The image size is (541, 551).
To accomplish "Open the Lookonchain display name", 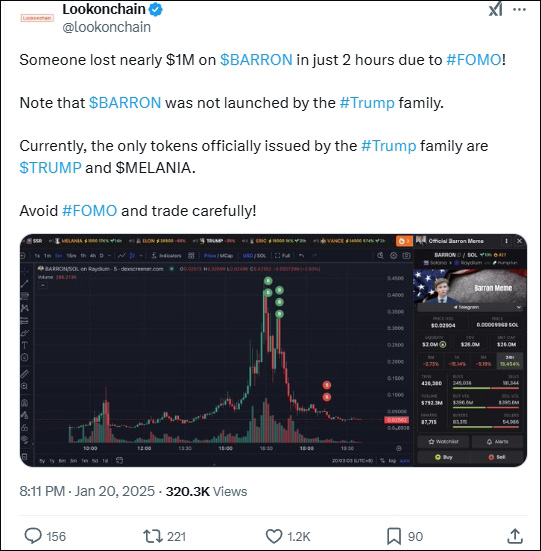I will [104, 9].
